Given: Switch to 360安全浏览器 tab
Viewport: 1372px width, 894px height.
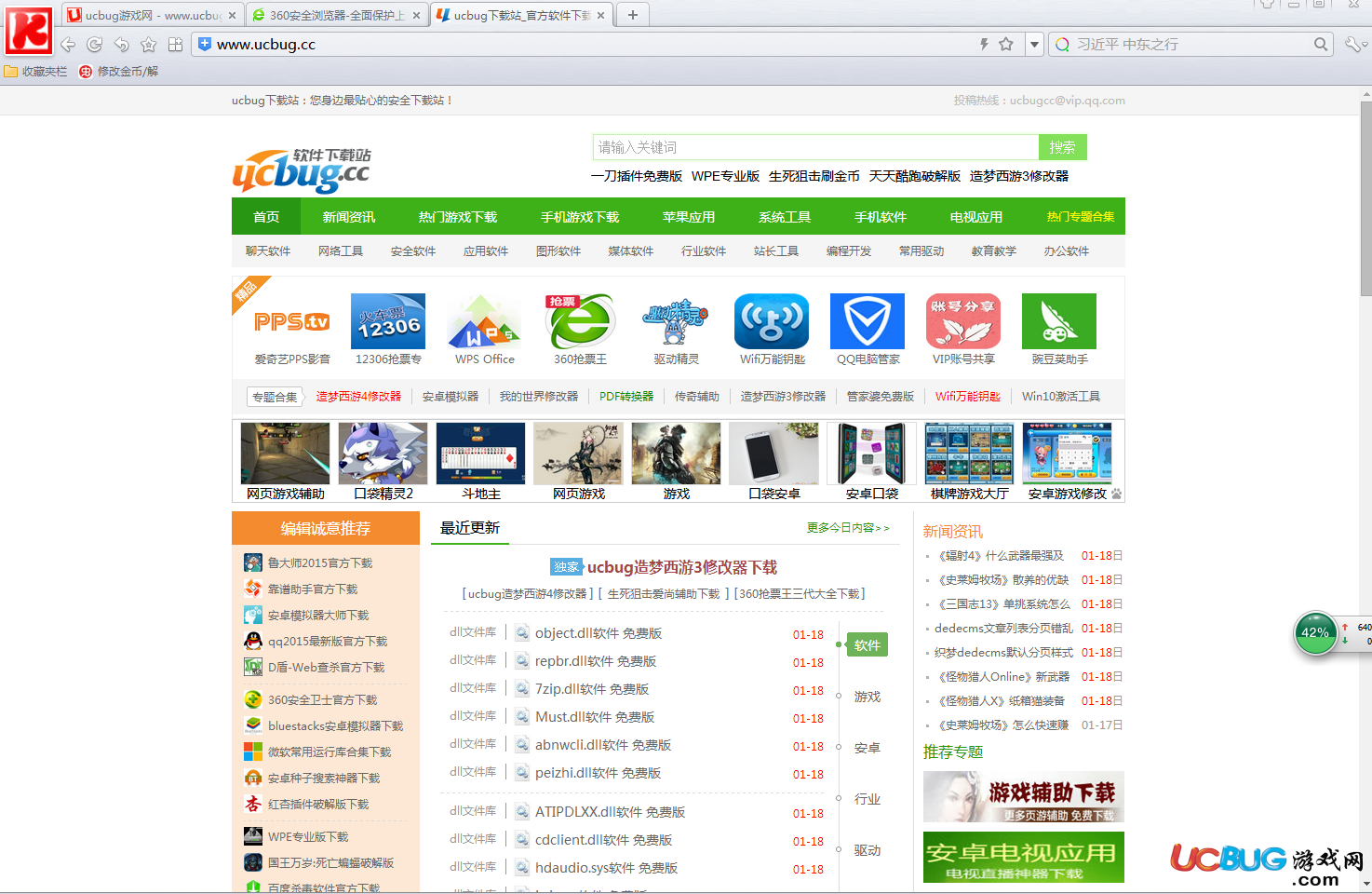Looking at the screenshot, I should pos(337,15).
